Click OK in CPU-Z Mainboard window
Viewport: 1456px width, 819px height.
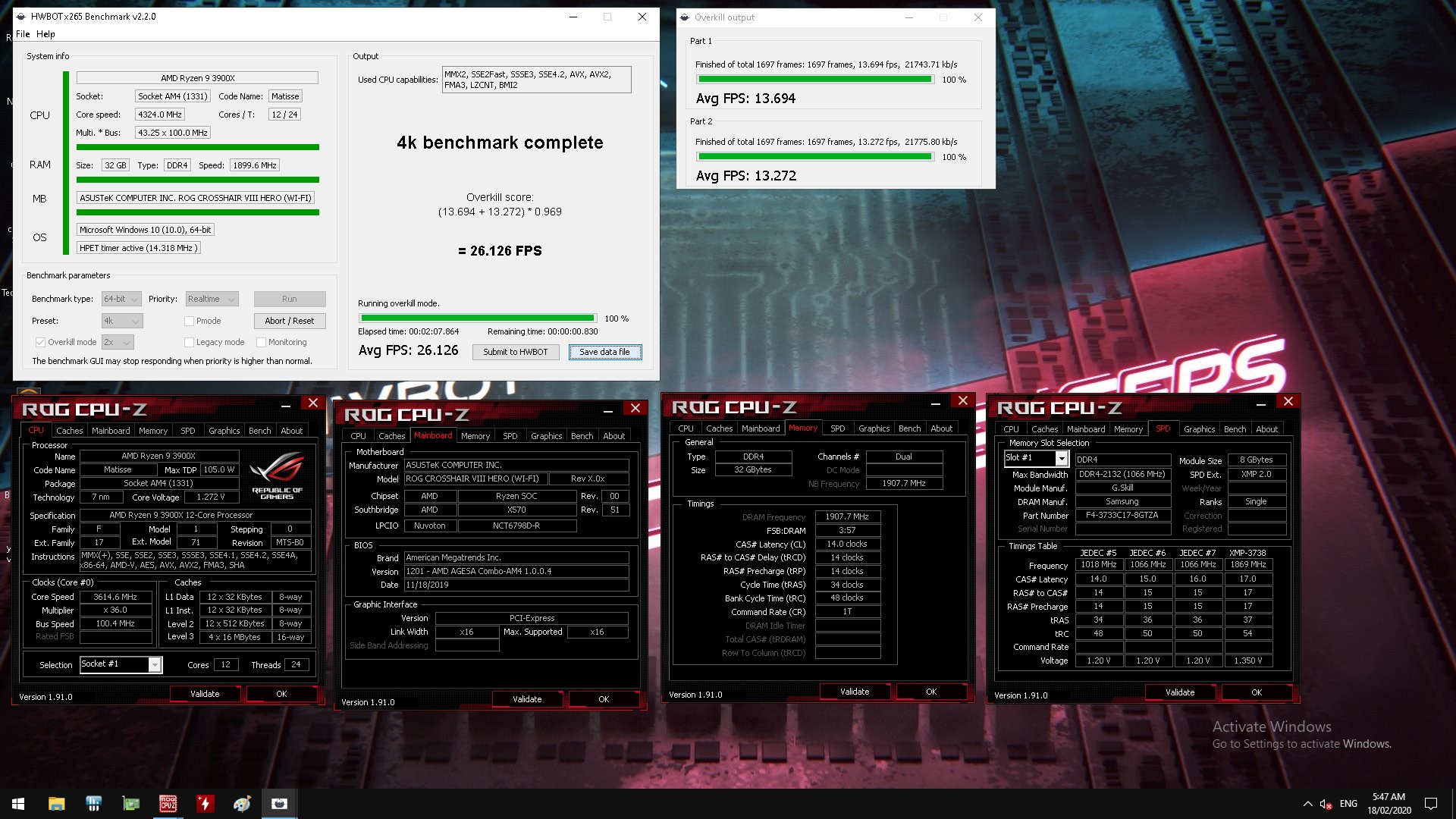click(x=604, y=699)
